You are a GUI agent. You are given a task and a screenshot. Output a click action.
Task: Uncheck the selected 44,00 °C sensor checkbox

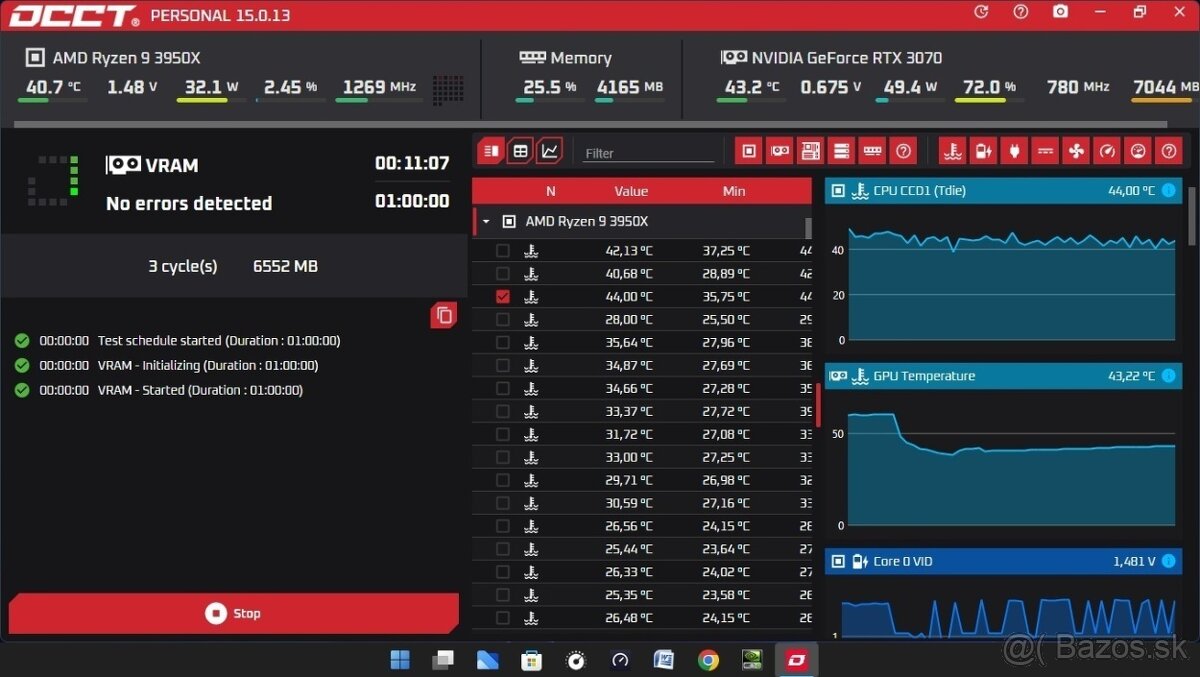click(x=502, y=296)
